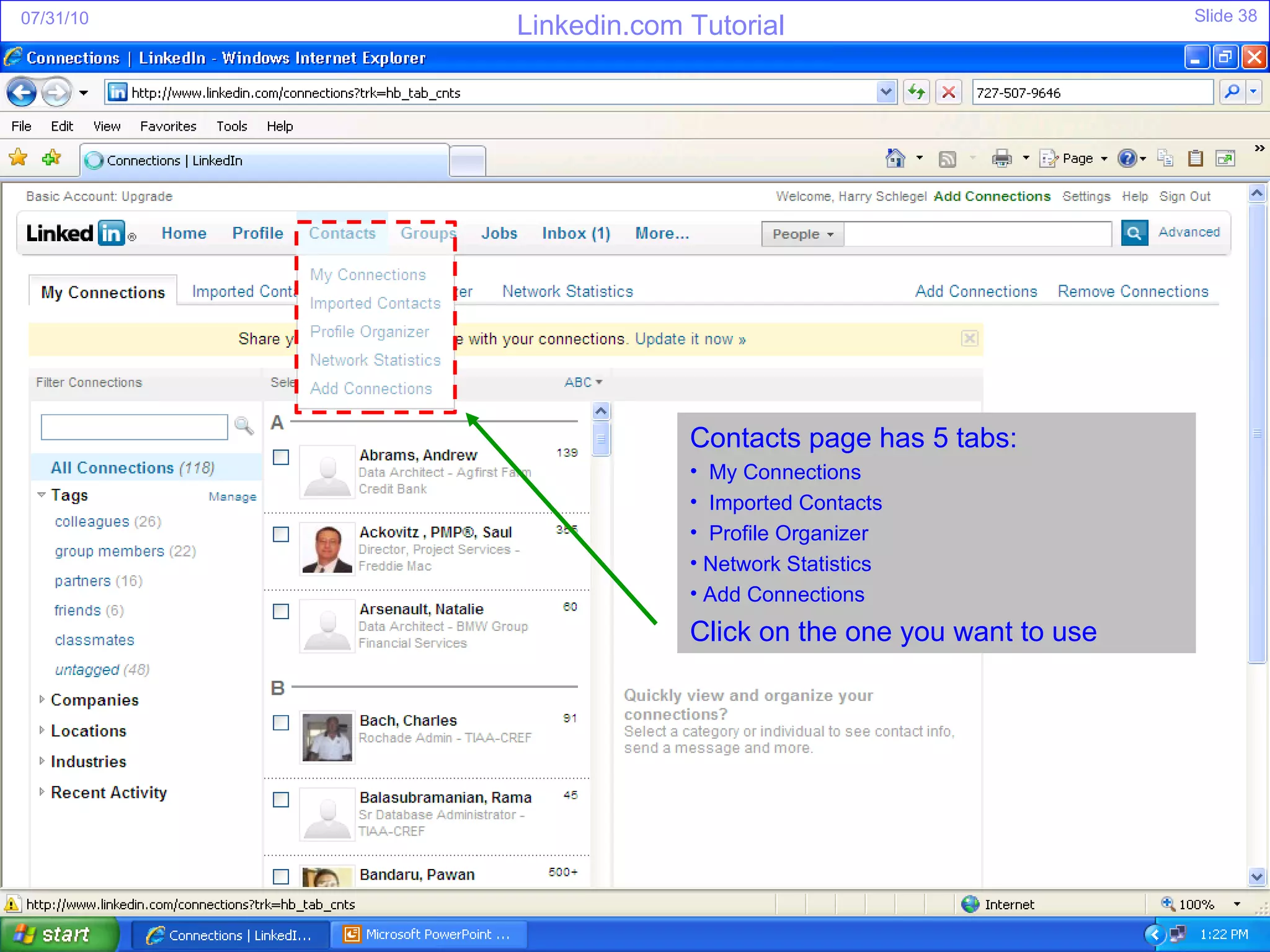The width and height of the screenshot is (1270, 952).
Task: Click the system tray expand arrow
Action: coord(1154,934)
